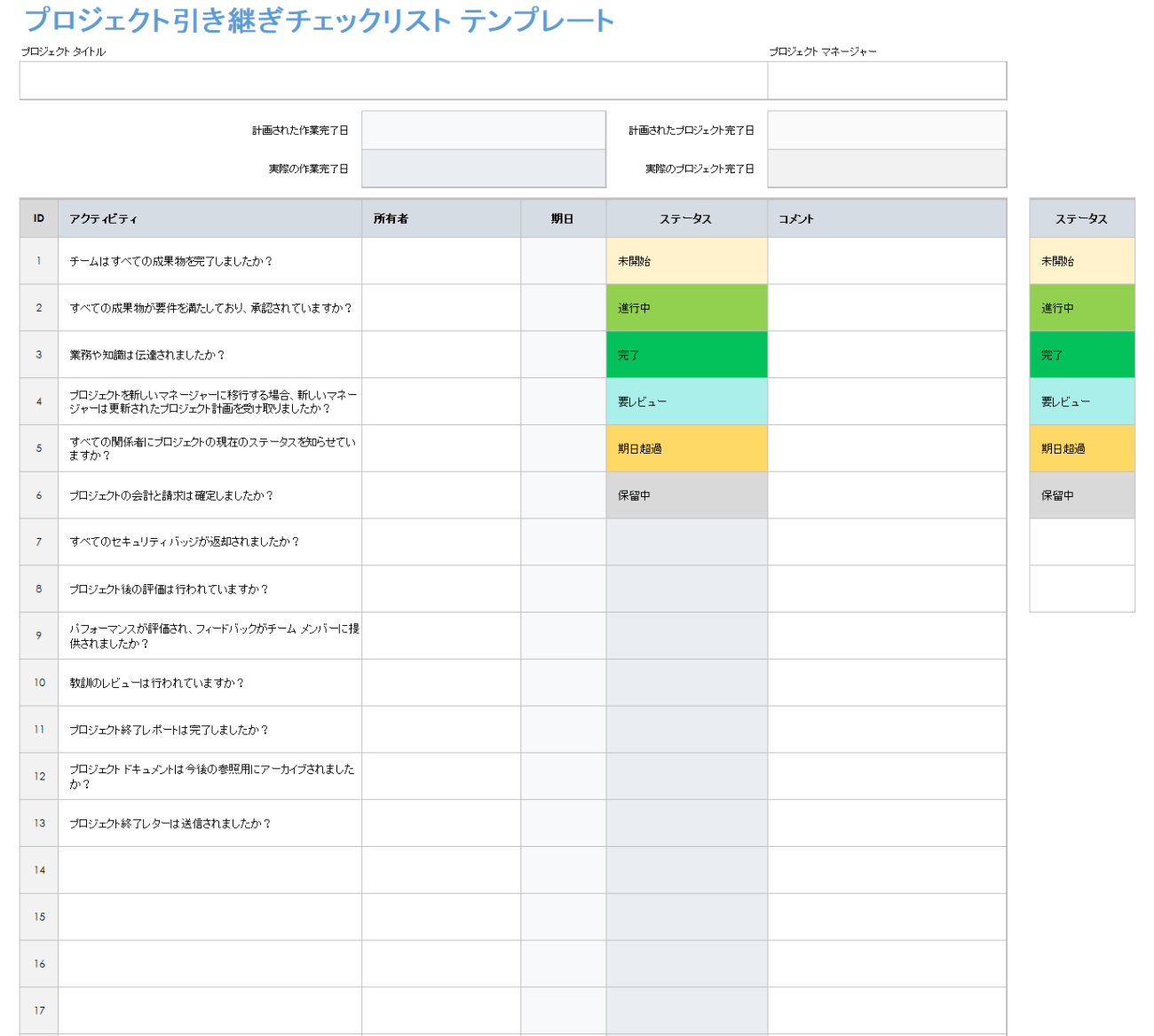This screenshot has width=1154, height=1036.
Task: Select the 要レビュー status cell in row 4
Action: click(x=687, y=401)
